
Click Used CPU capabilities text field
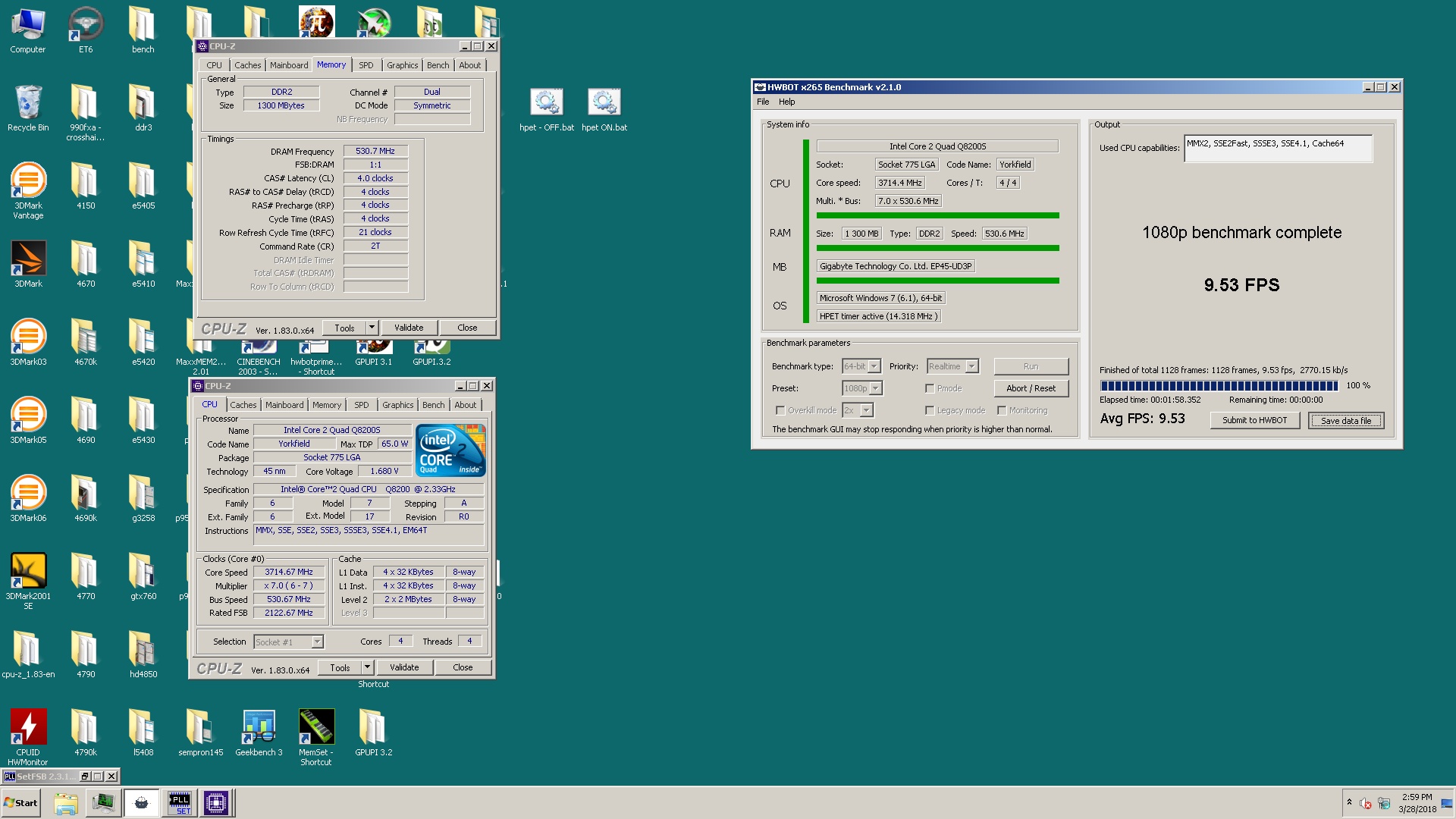pyautogui.click(x=1279, y=149)
